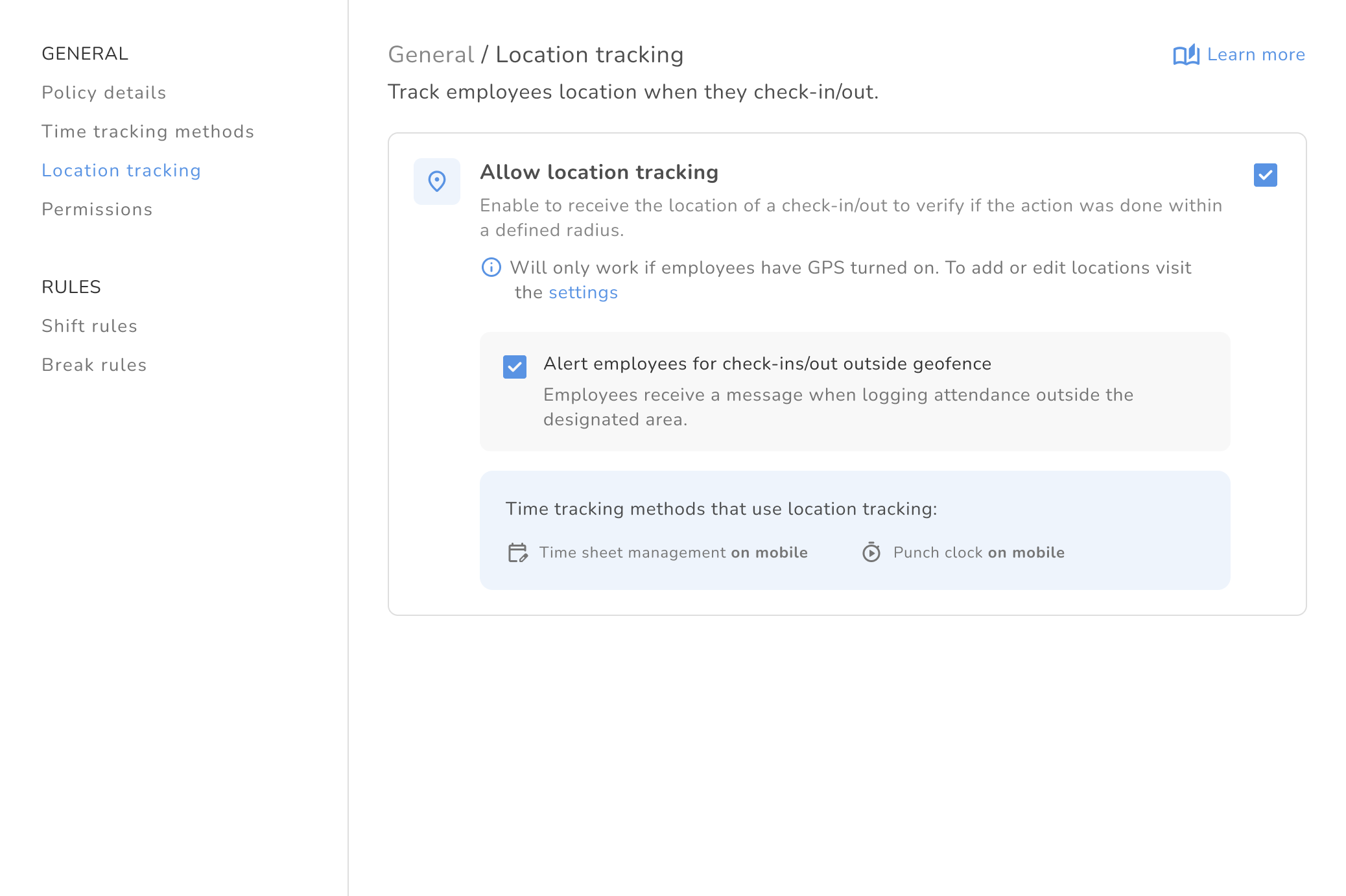Open the Permissions section
This screenshot has width=1346, height=896.
click(97, 209)
